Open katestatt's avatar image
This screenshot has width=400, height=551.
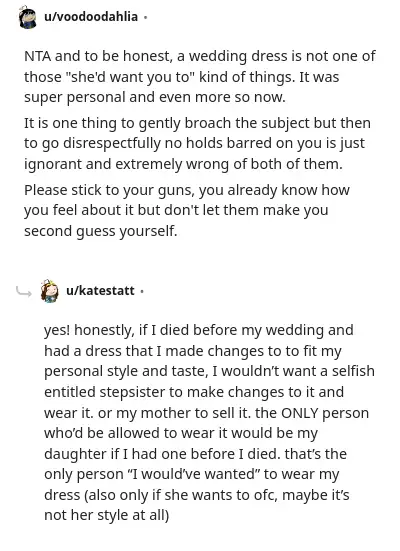click(x=49, y=291)
